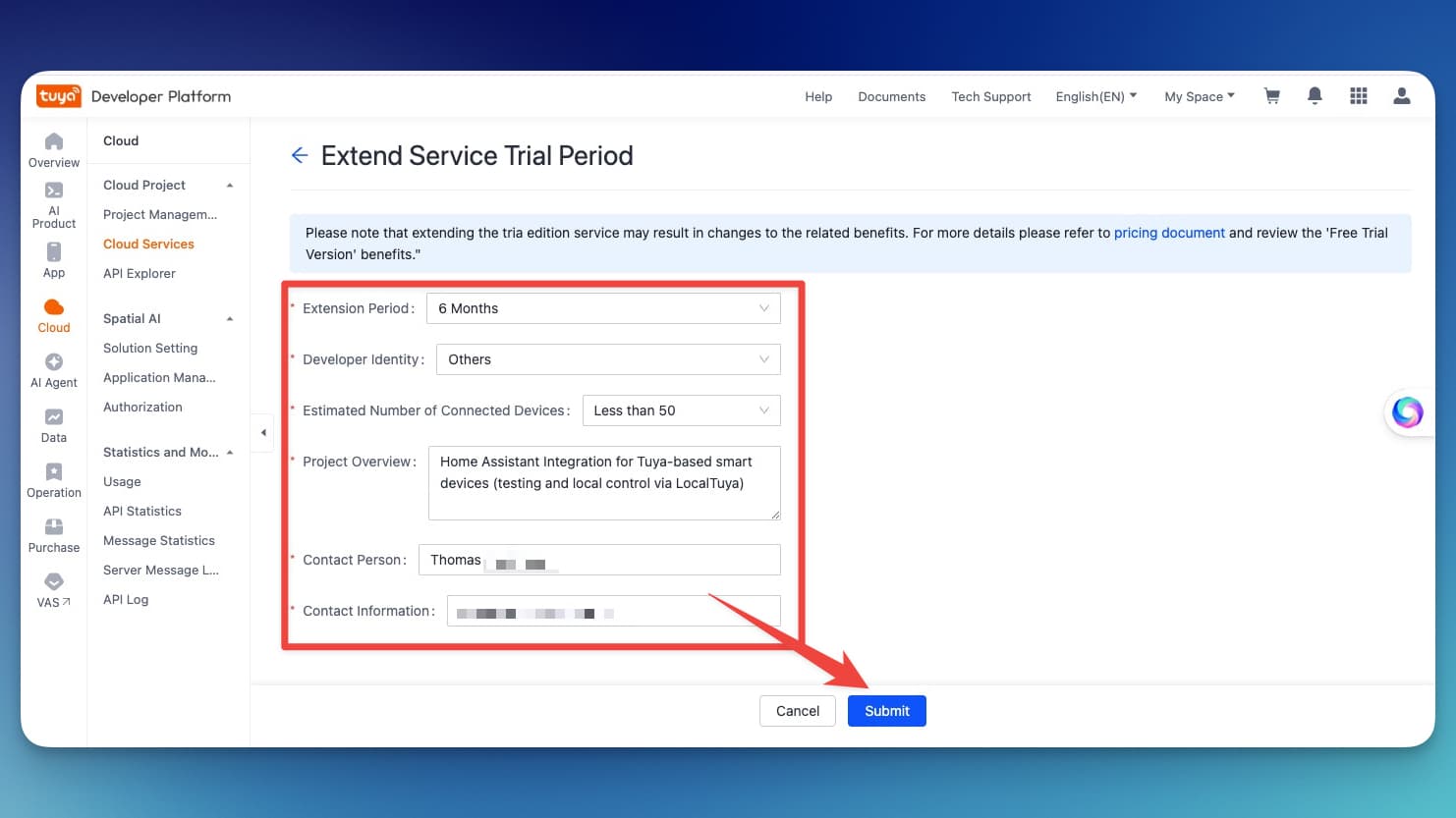
Task: Open the pricing document link
Action: [x=1169, y=233]
